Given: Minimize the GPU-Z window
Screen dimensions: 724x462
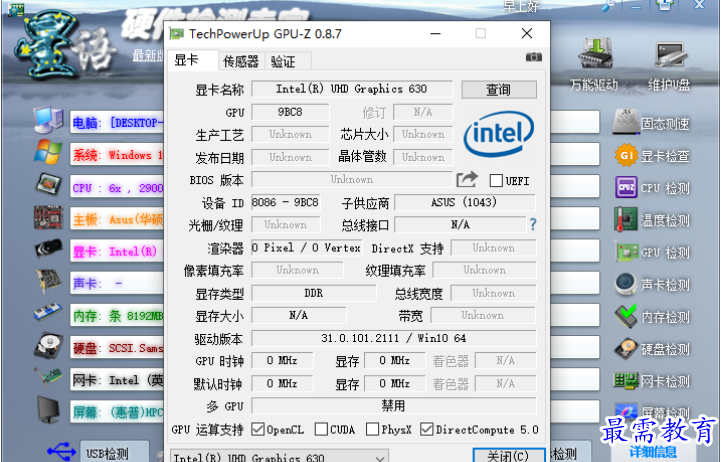Looking at the screenshot, I should pos(435,34).
